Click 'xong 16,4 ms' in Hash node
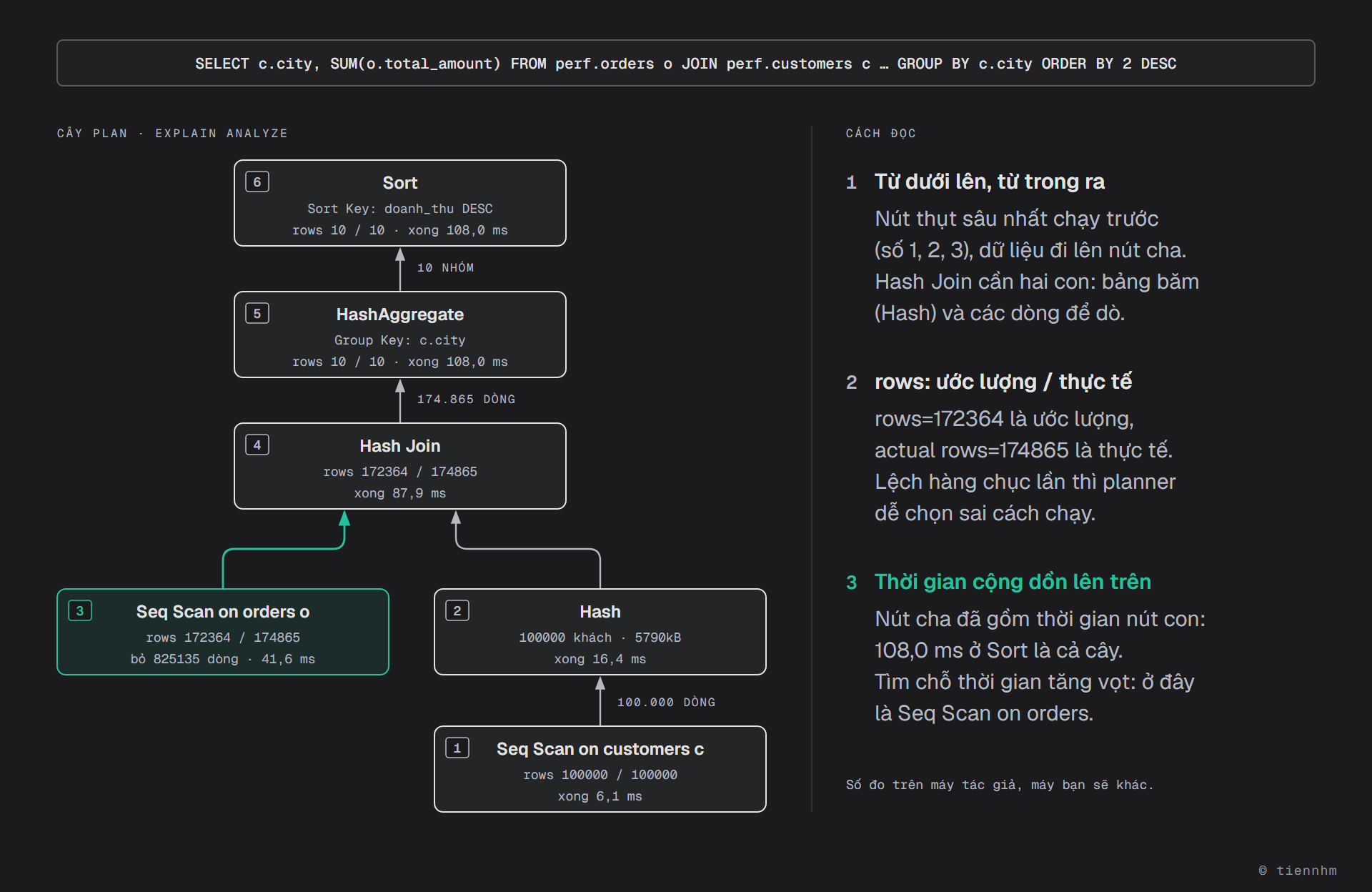 coord(600,659)
